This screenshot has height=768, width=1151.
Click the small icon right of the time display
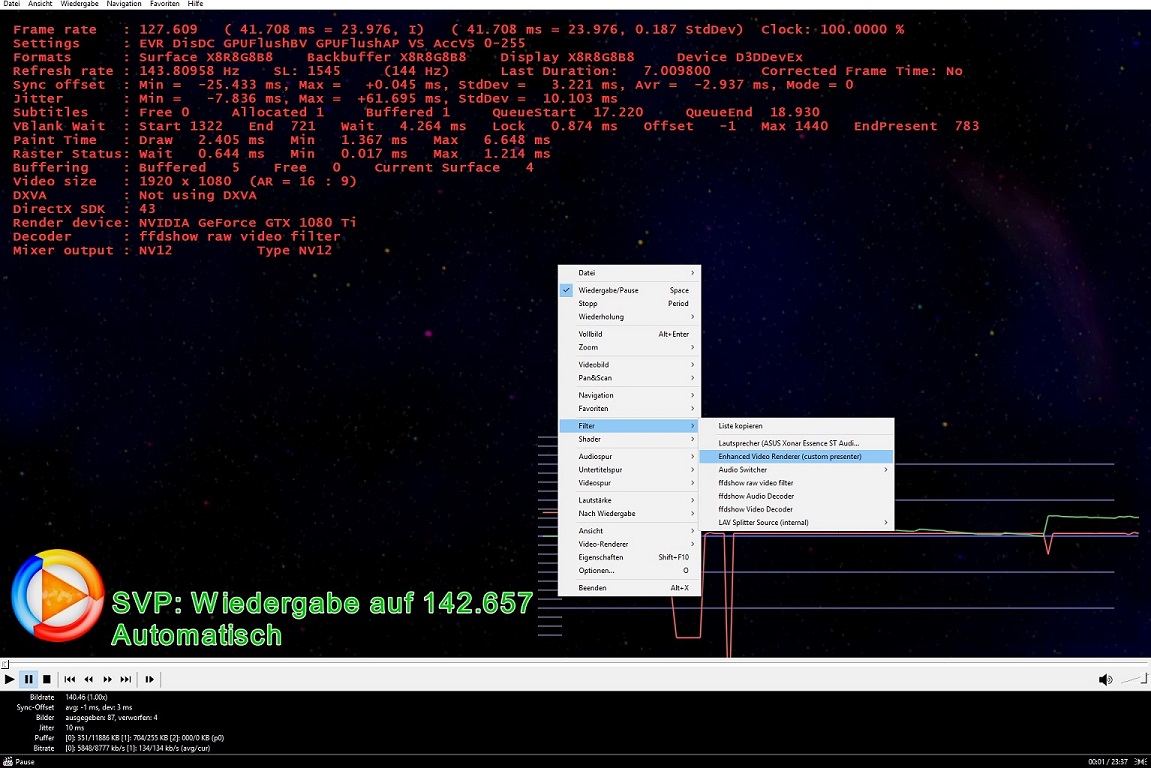[x=1140, y=761]
